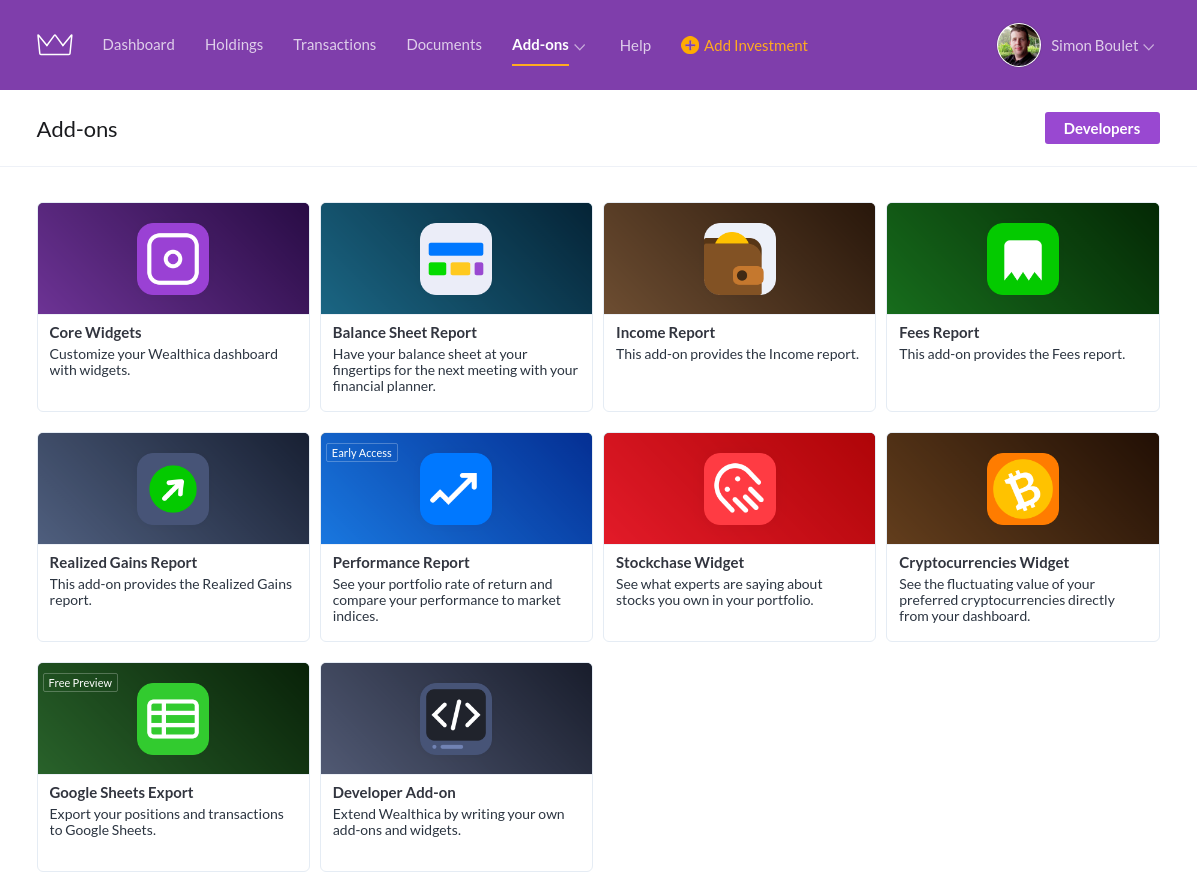Click 'This add-on provides the Fees report.' text

point(1011,354)
